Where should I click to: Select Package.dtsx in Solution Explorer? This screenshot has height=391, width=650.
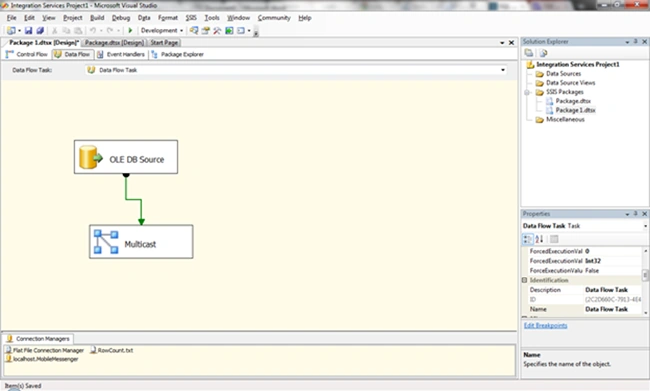pyautogui.click(x=573, y=101)
